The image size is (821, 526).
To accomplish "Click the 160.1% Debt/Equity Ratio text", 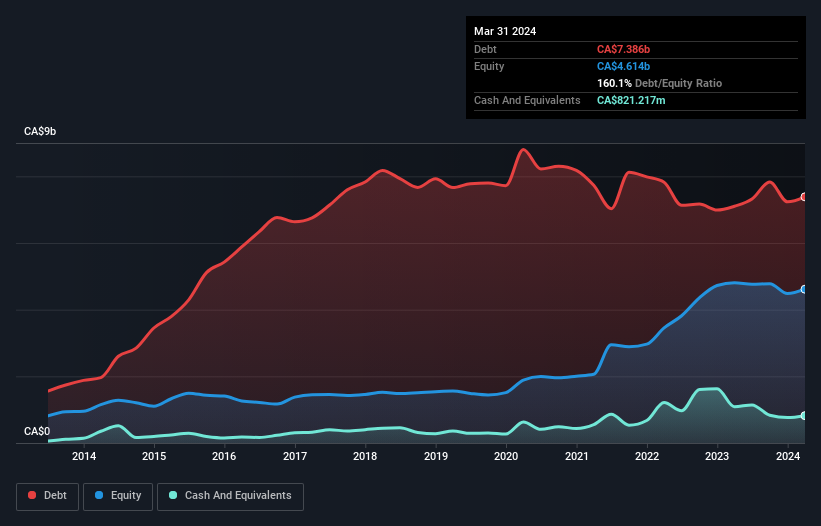I will (659, 83).
